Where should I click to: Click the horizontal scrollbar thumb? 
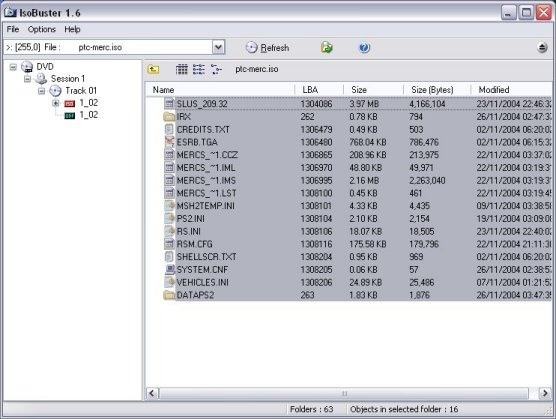[x=344, y=393]
